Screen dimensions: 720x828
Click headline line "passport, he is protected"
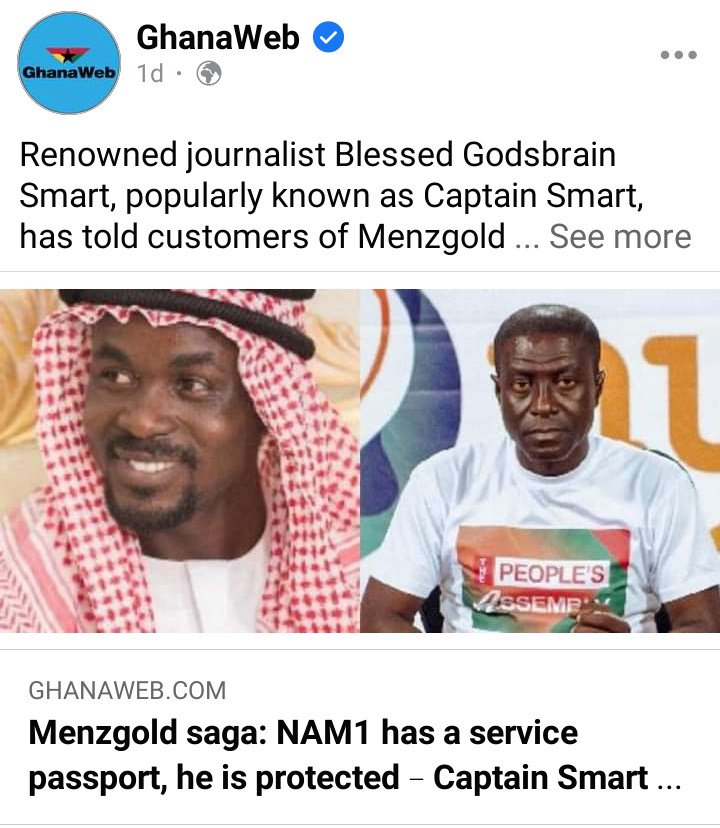coord(213,778)
